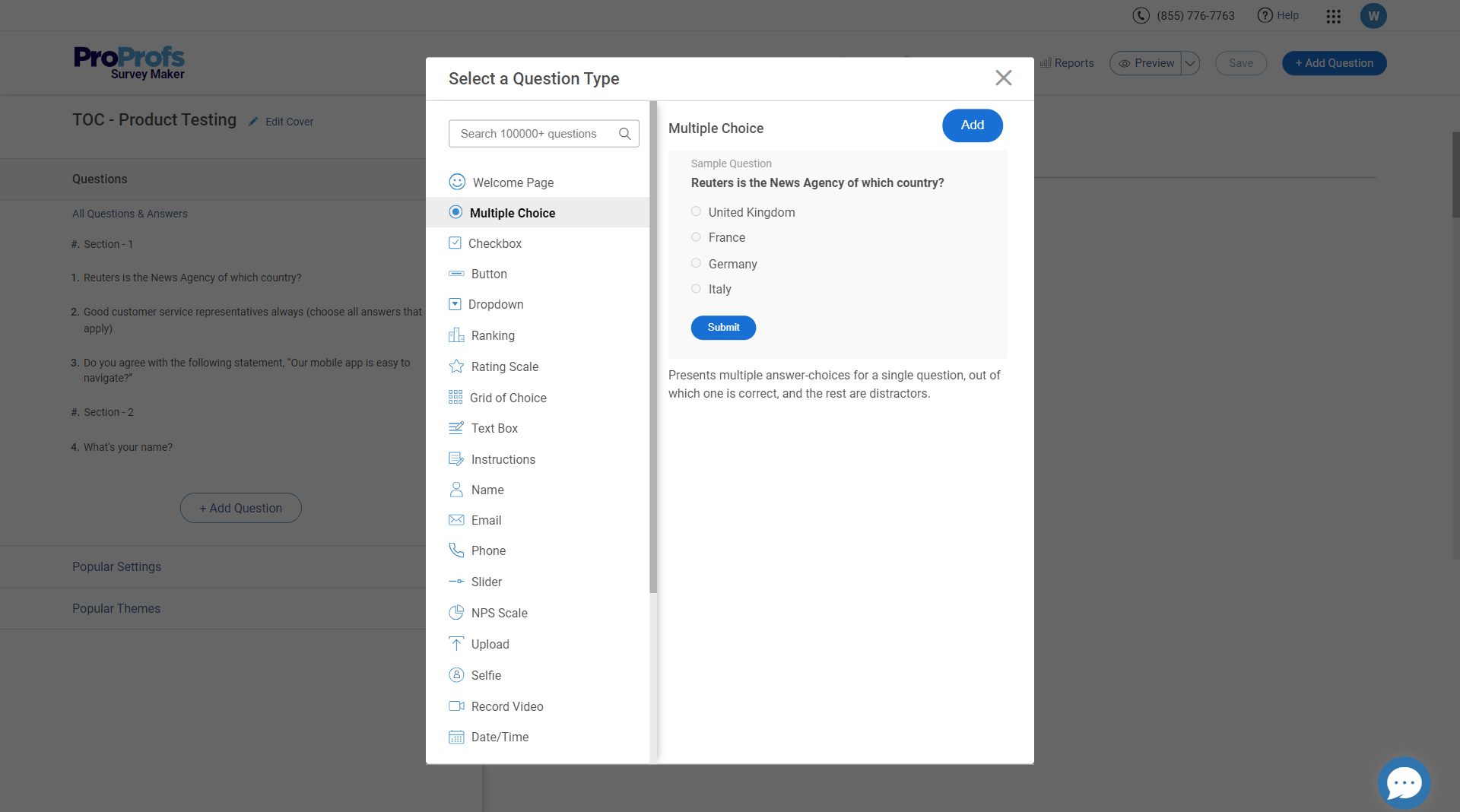1460x812 pixels.
Task: Select the NPS Scale icon
Action: click(456, 613)
